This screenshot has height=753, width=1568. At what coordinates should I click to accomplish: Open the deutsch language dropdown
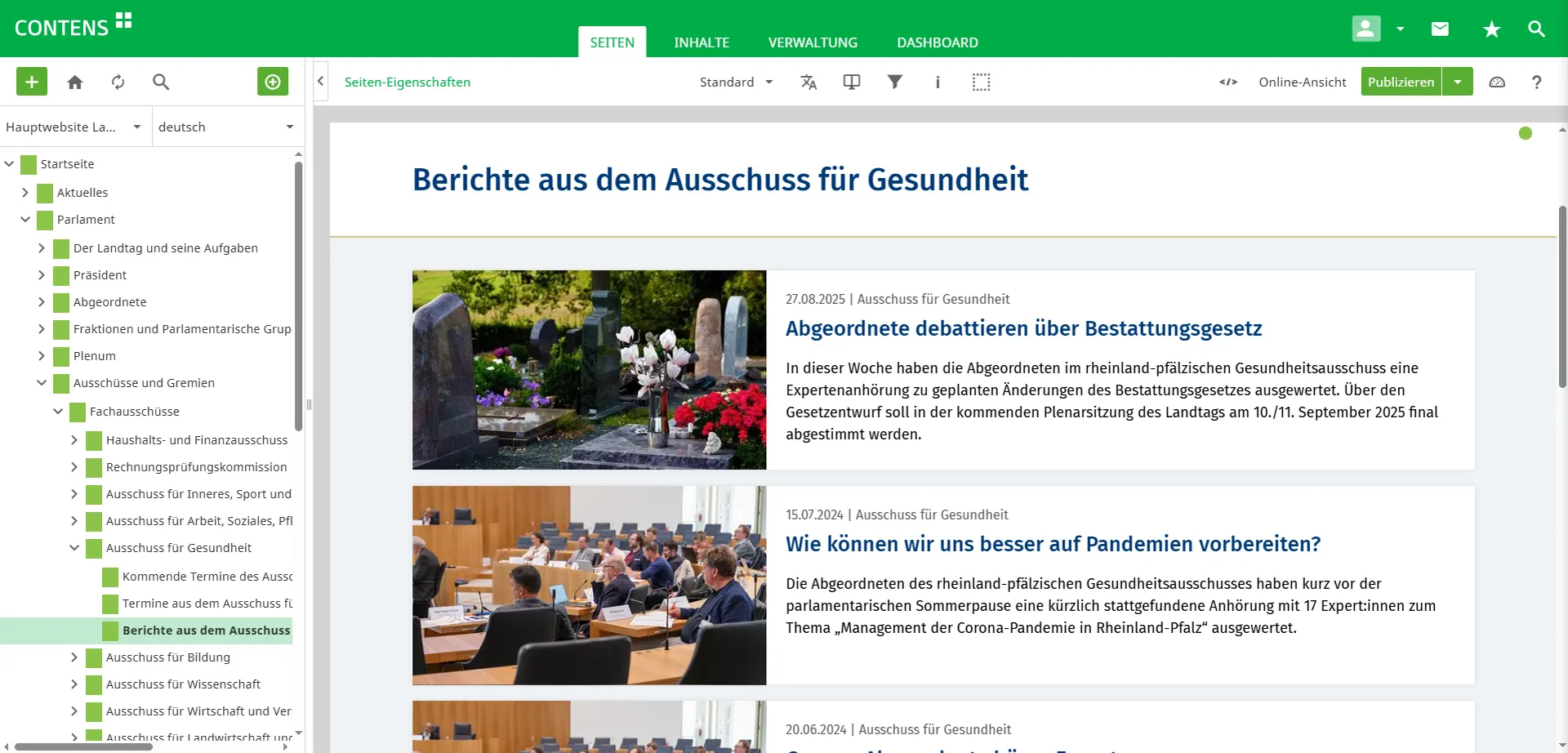point(225,127)
